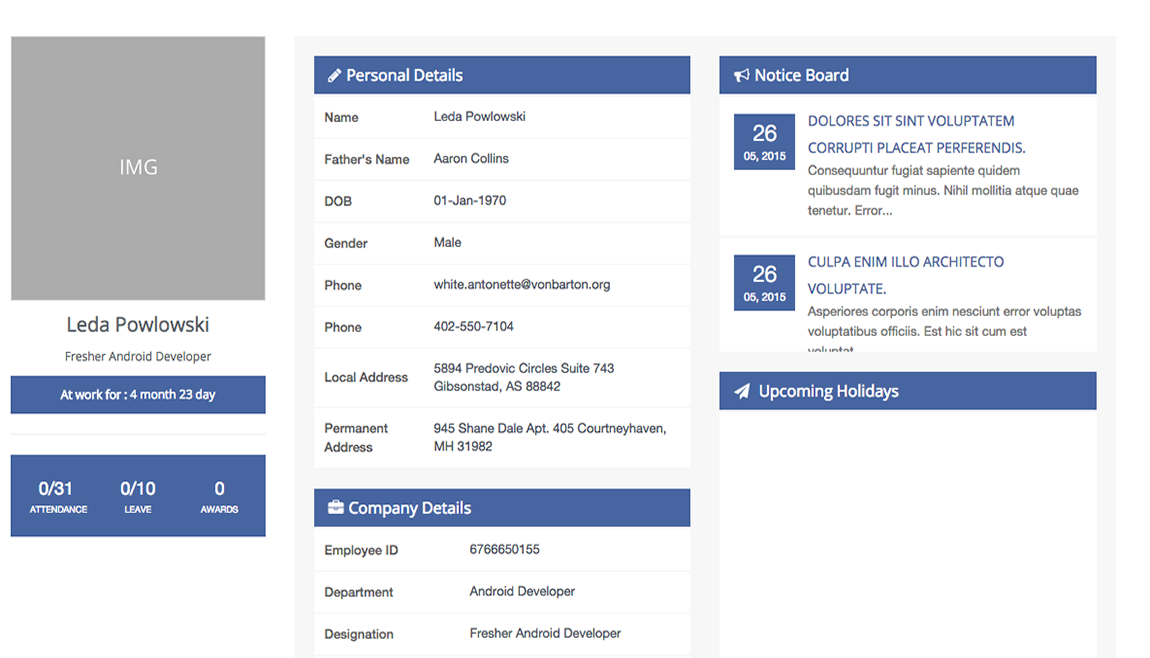Image resolution: width=1150 pixels, height=658 pixels.
Task: Click the Local Address value in Personal Details
Action: pyautogui.click(x=523, y=377)
